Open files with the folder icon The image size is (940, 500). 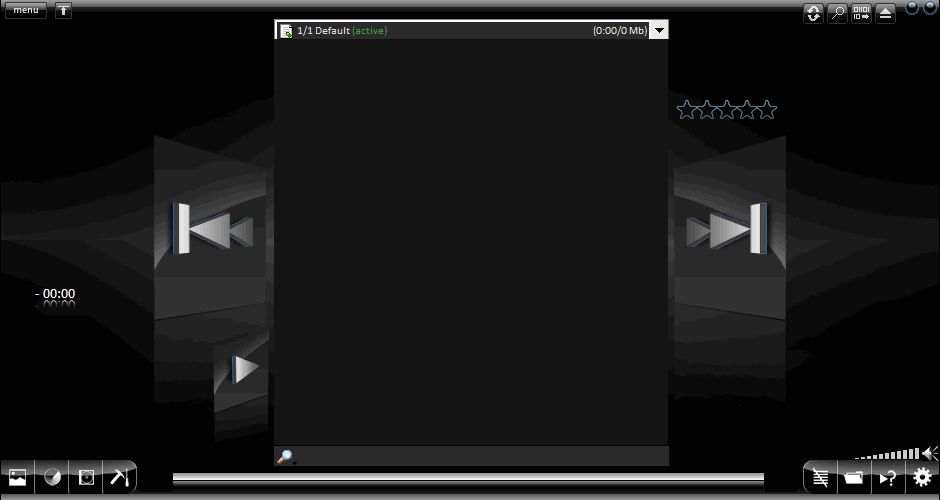(854, 478)
